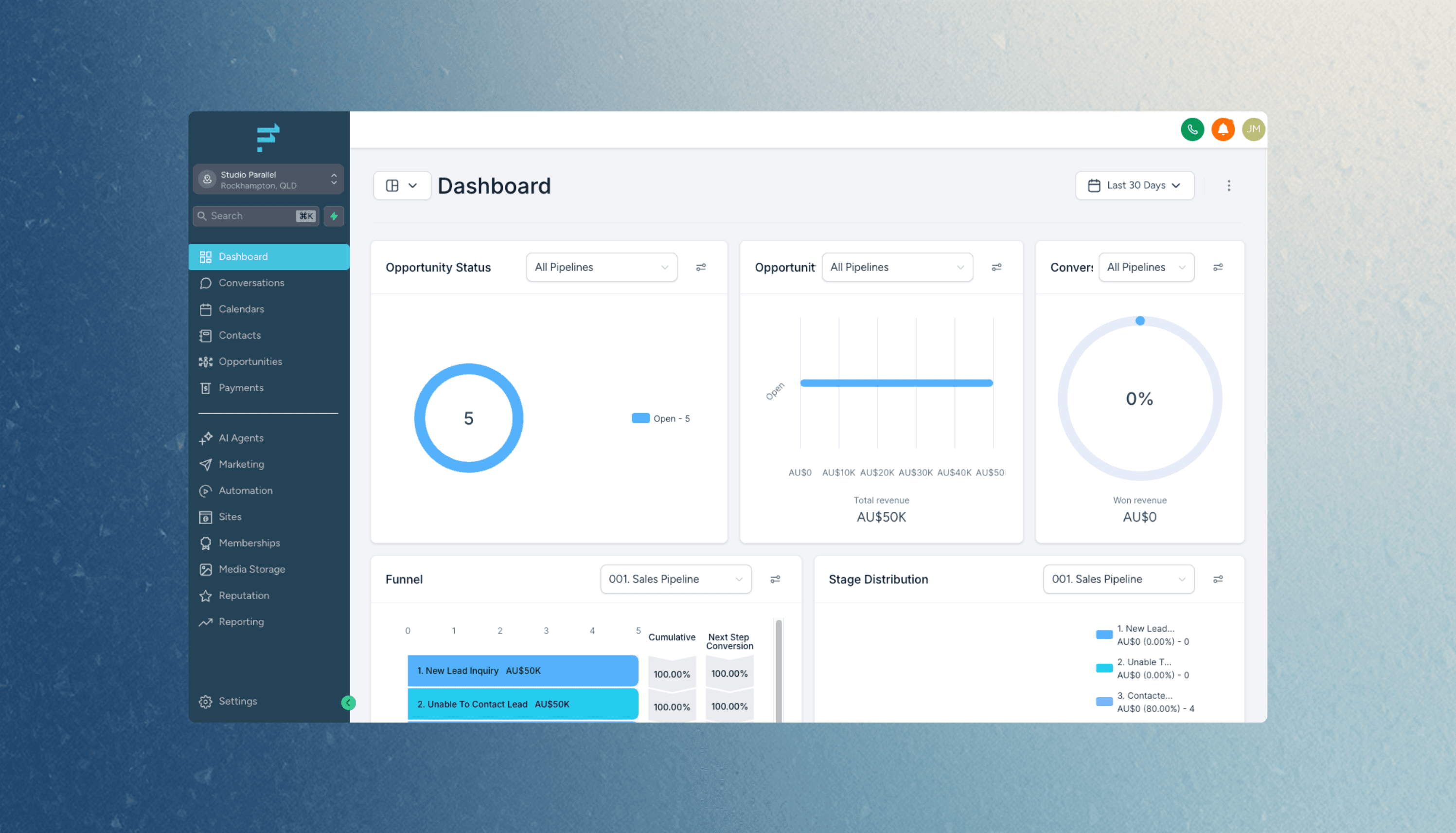This screenshot has height=833, width=1456.
Task: Open Conversion Rate widget filter settings
Action: 1218,267
